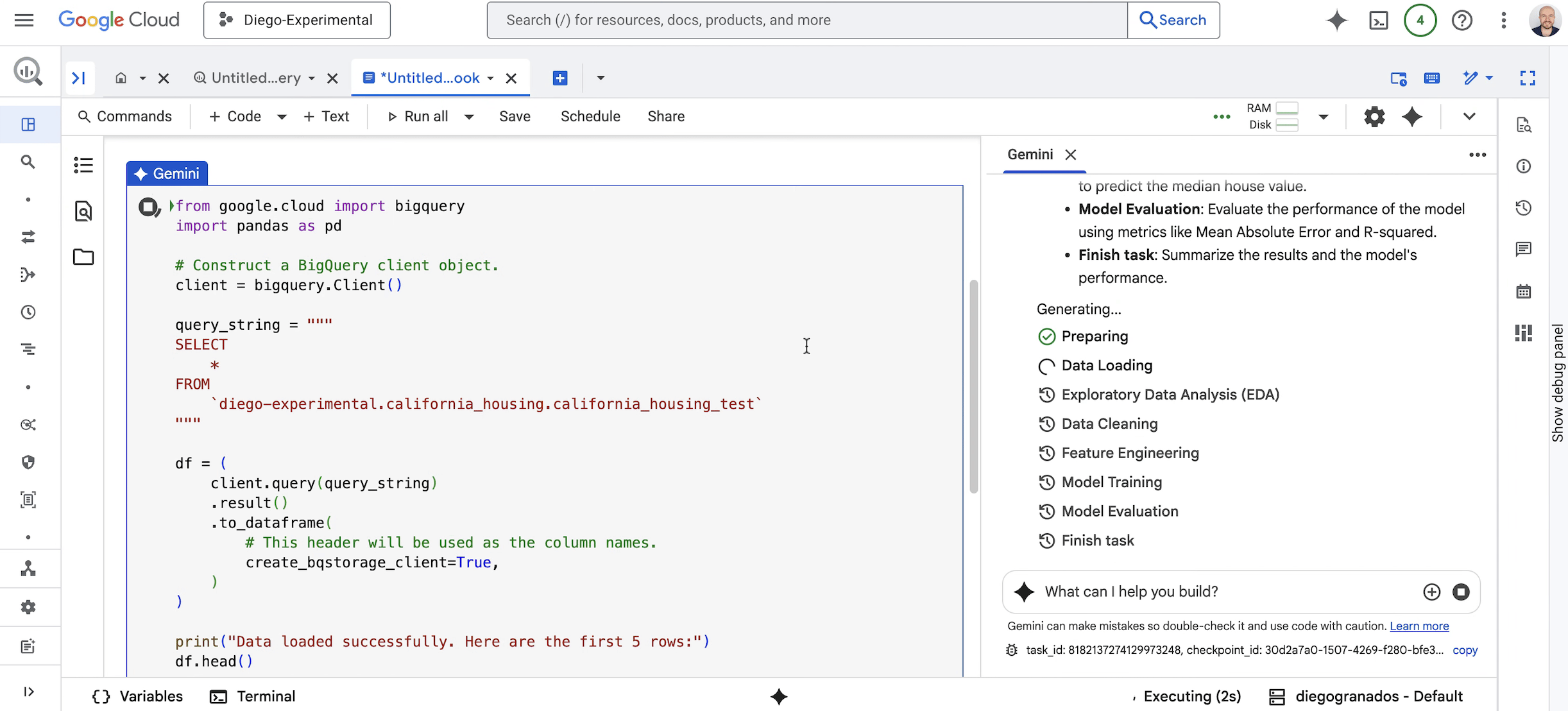Open the search icon in left rail

28,162
